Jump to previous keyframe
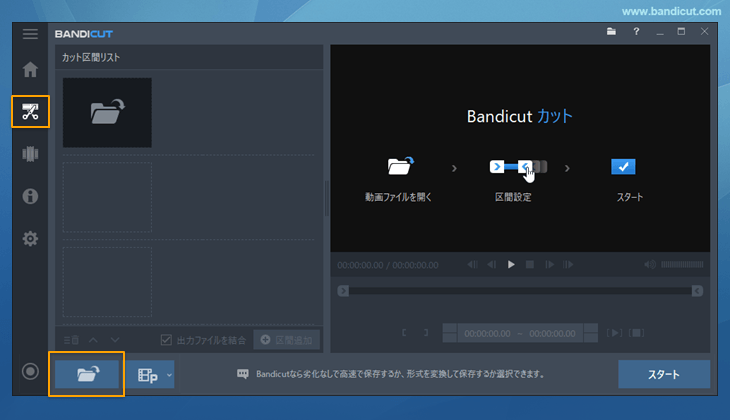The height and width of the screenshot is (420, 730). tap(473, 264)
